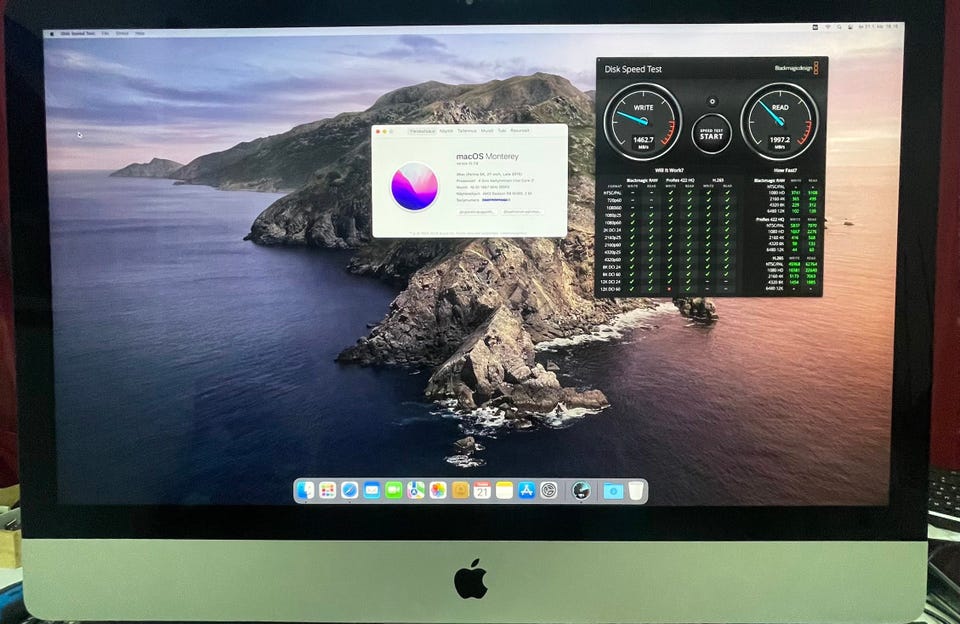Start the disk speed test
Screen dimensions: 960x624
point(711,134)
